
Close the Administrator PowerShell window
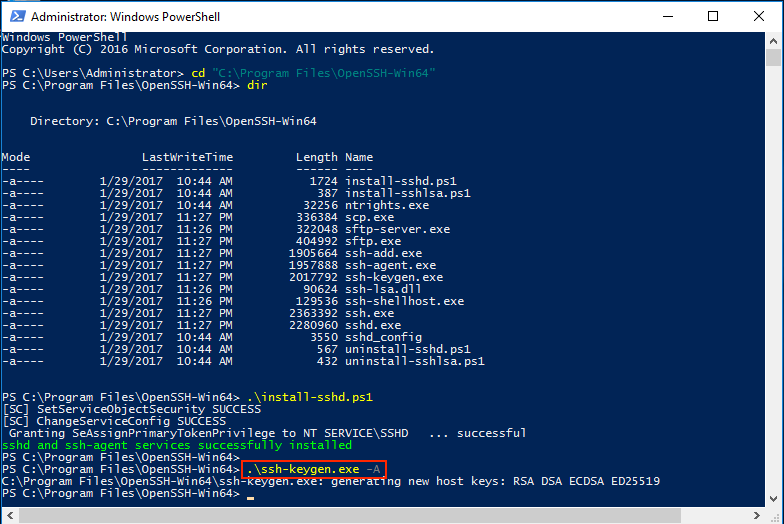pyautogui.click(x=759, y=17)
